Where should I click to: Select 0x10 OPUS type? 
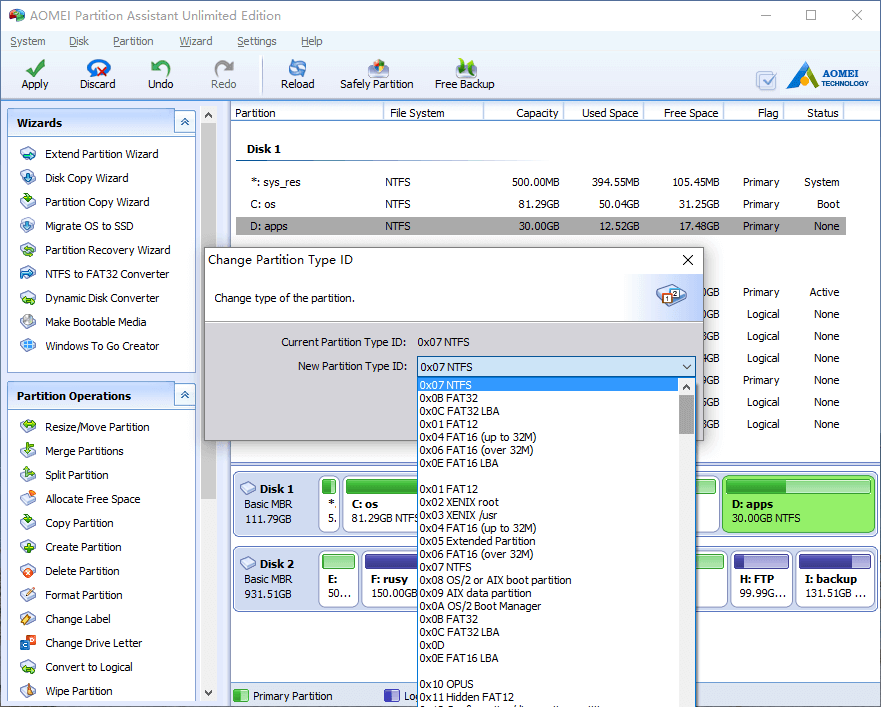click(548, 685)
